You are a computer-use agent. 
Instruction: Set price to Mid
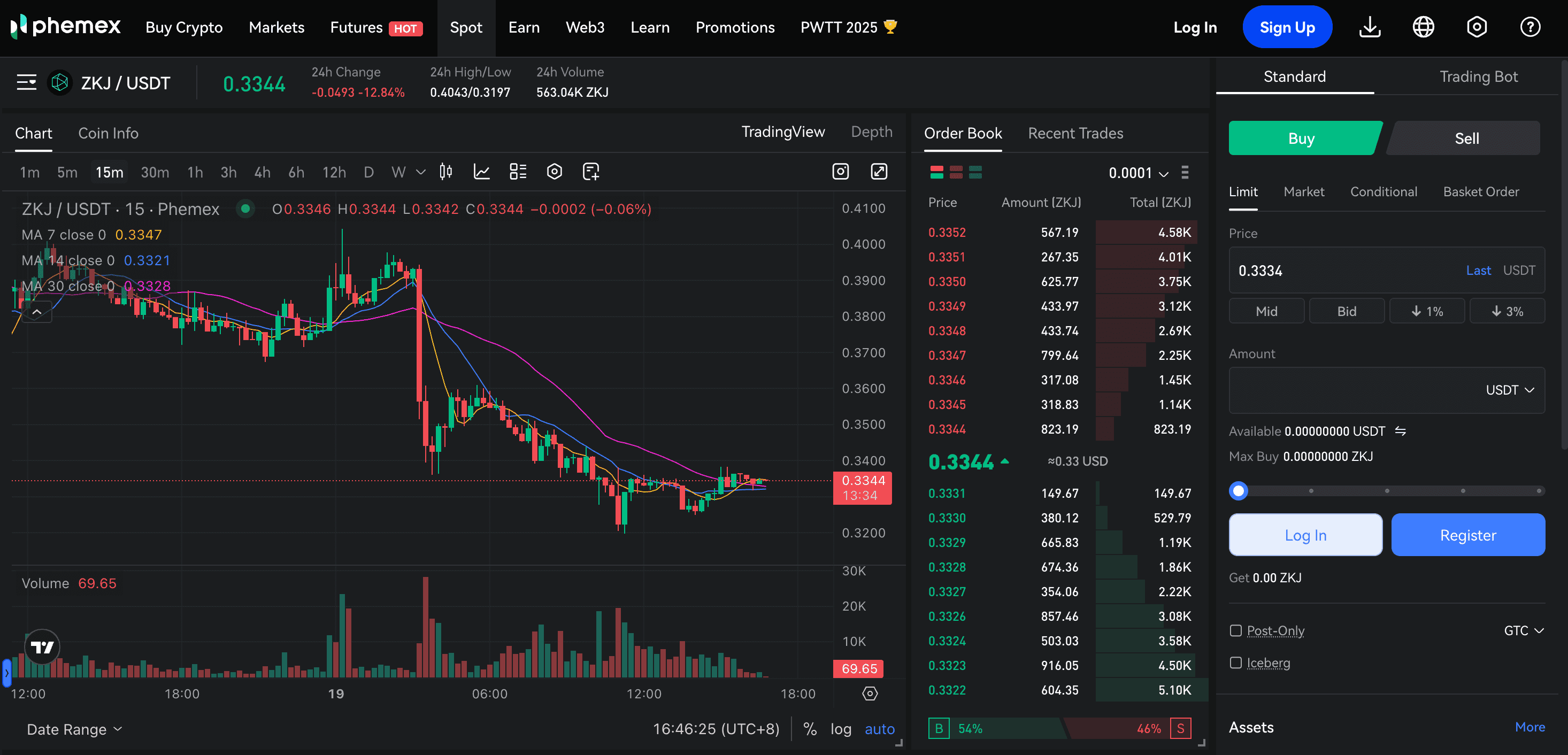pyautogui.click(x=1267, y=311)
